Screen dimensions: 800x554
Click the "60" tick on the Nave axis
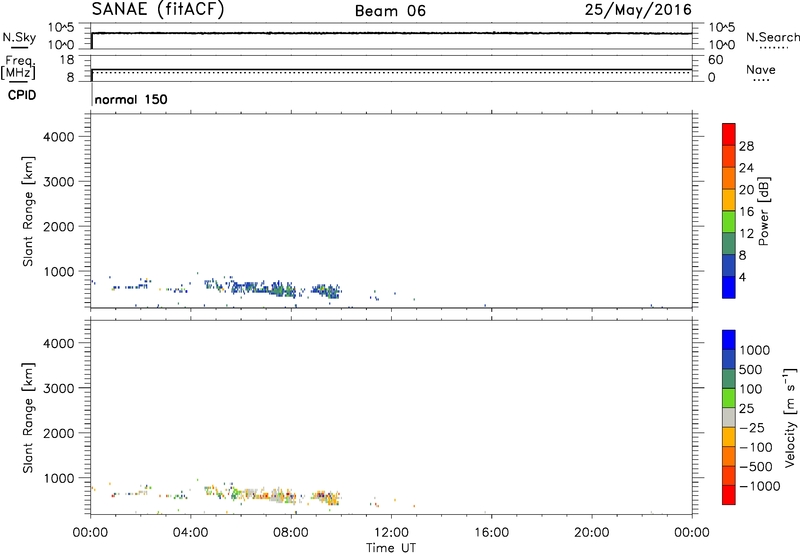pyautogui.click(x=715, y=60)
